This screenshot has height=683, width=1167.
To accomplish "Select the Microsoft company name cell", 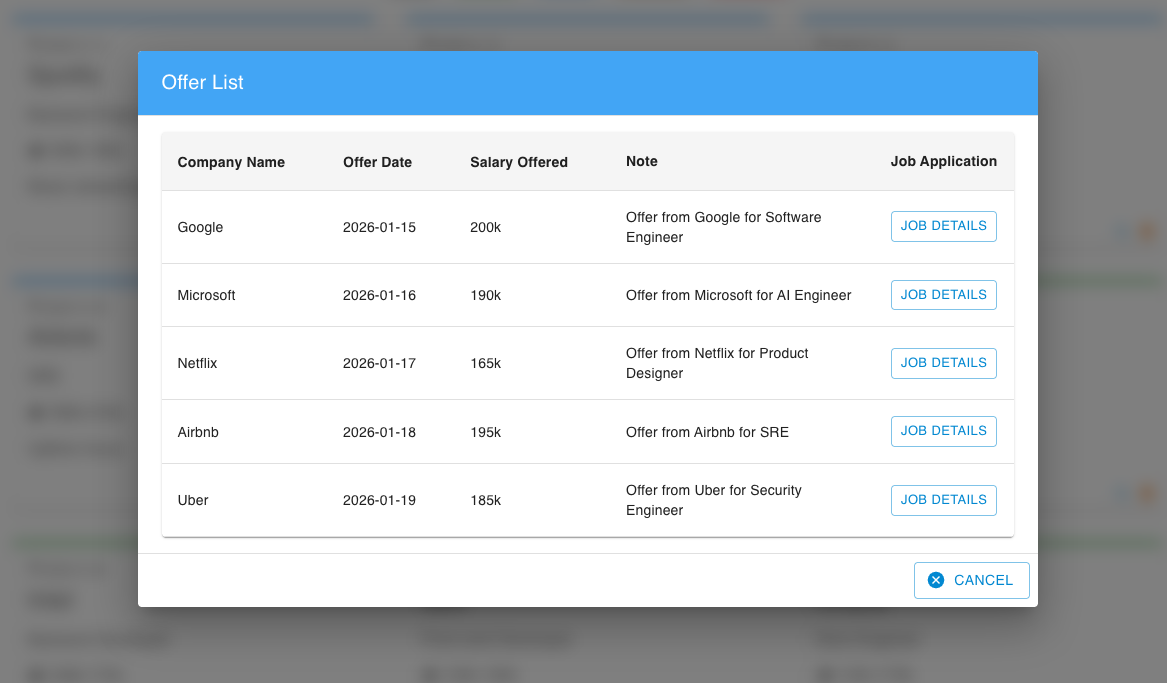I will [206, 295].
